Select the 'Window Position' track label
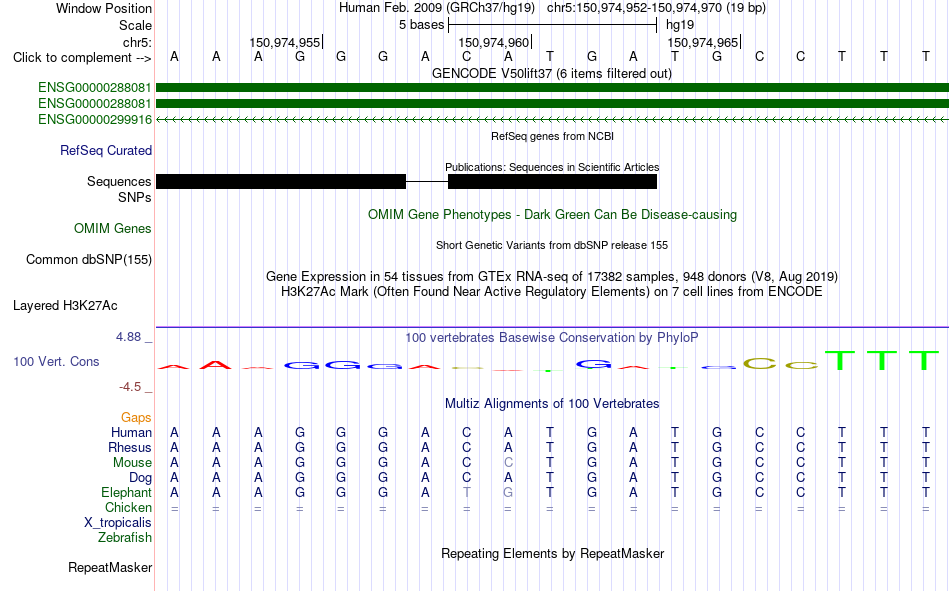 [104, 8]
